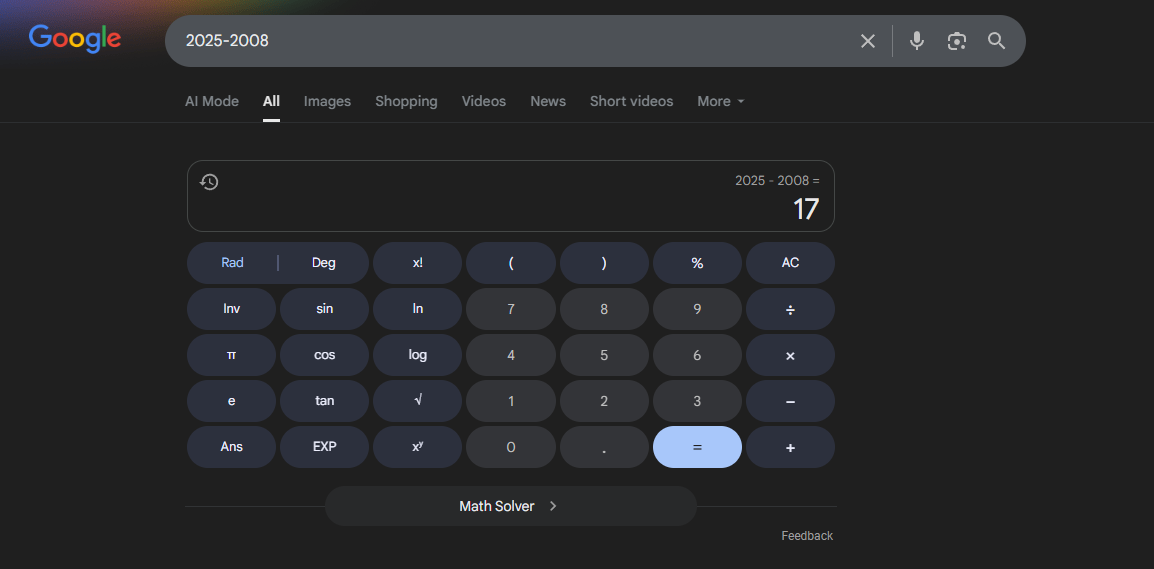Image resolution: width=1154 pixels, height=569 pixels.
Task: Toggle the Inv inverse functions key
Action: point(232,309)
